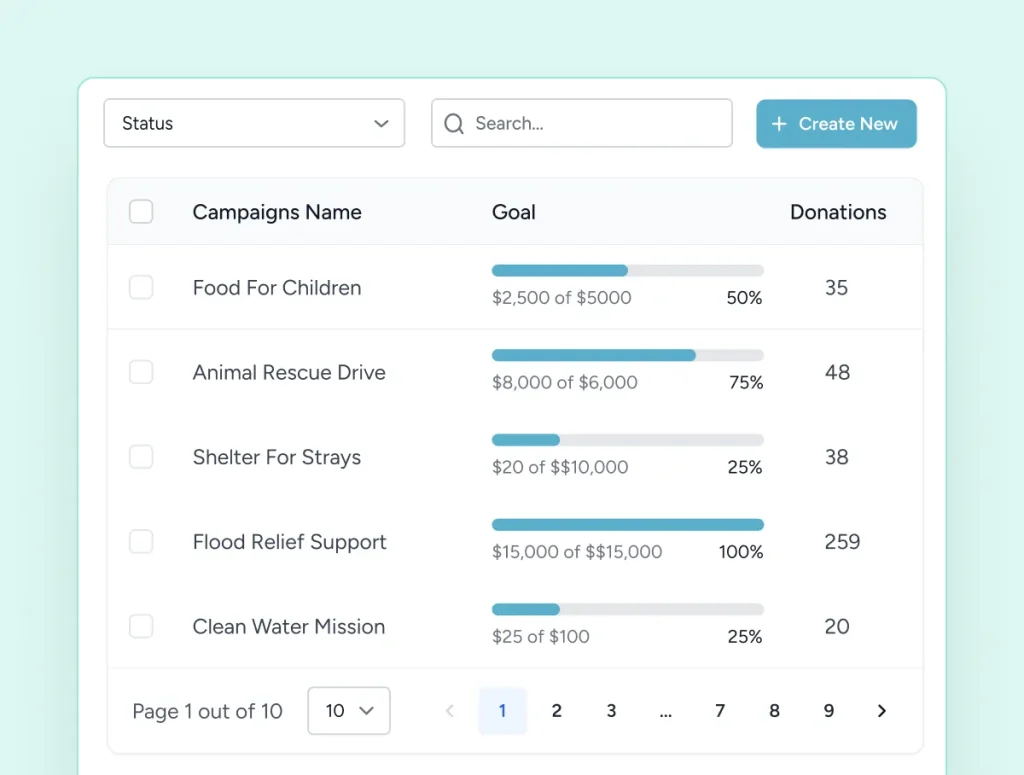Focus the Search input field
The width and height of the screenshot is (1024, 775).
coord(582,123)
